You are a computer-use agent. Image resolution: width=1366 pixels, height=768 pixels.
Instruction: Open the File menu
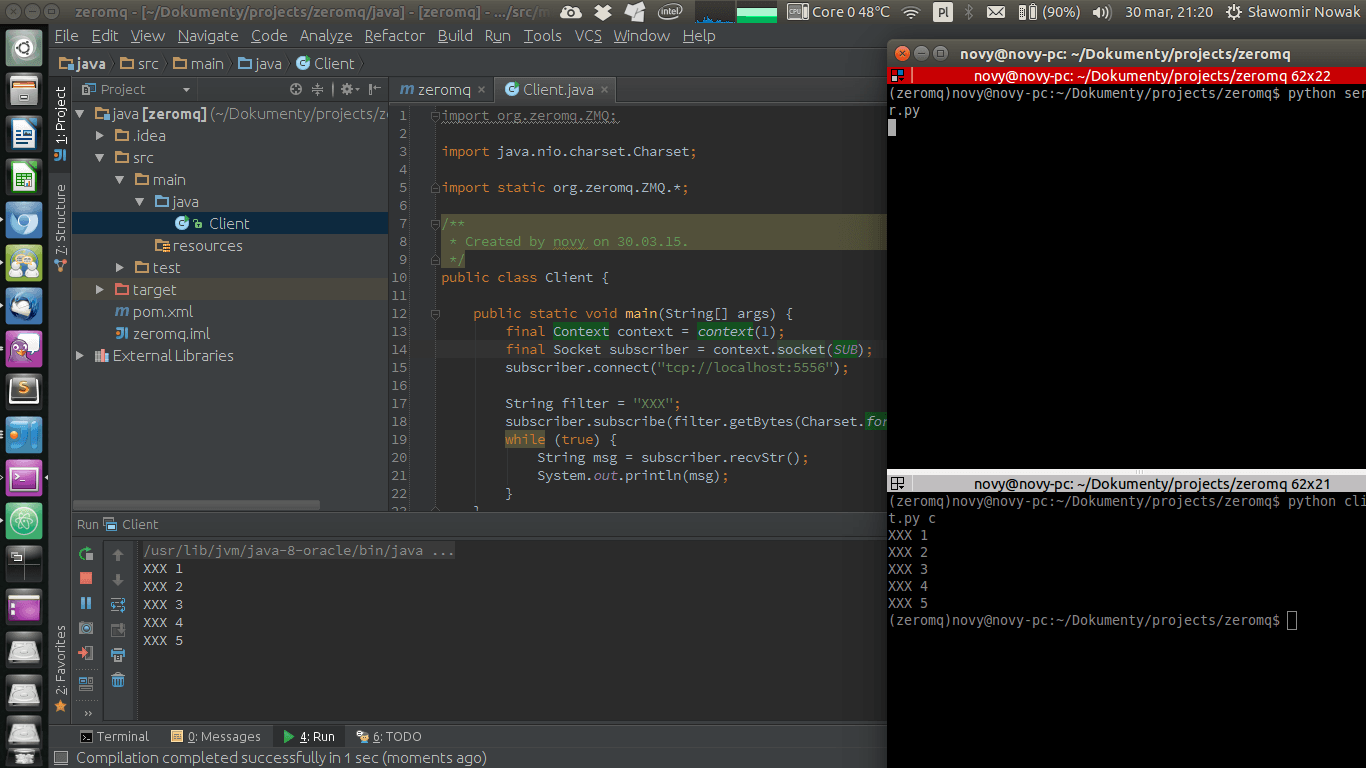(66, 36)
